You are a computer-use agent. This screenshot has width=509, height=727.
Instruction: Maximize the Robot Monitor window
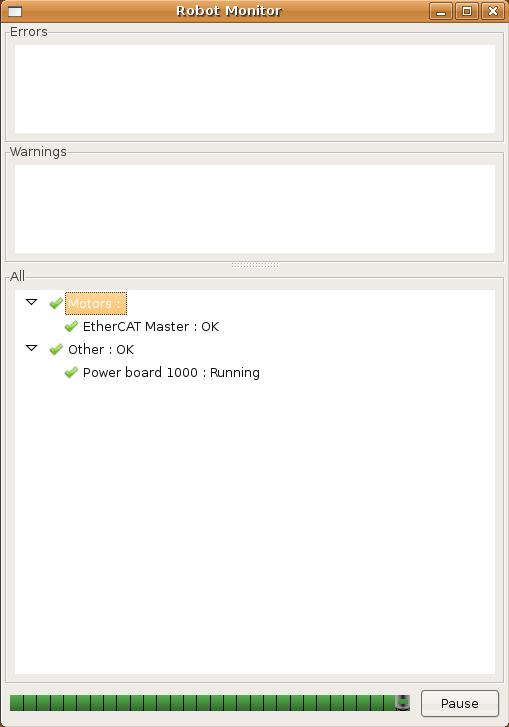pos(467,11)
